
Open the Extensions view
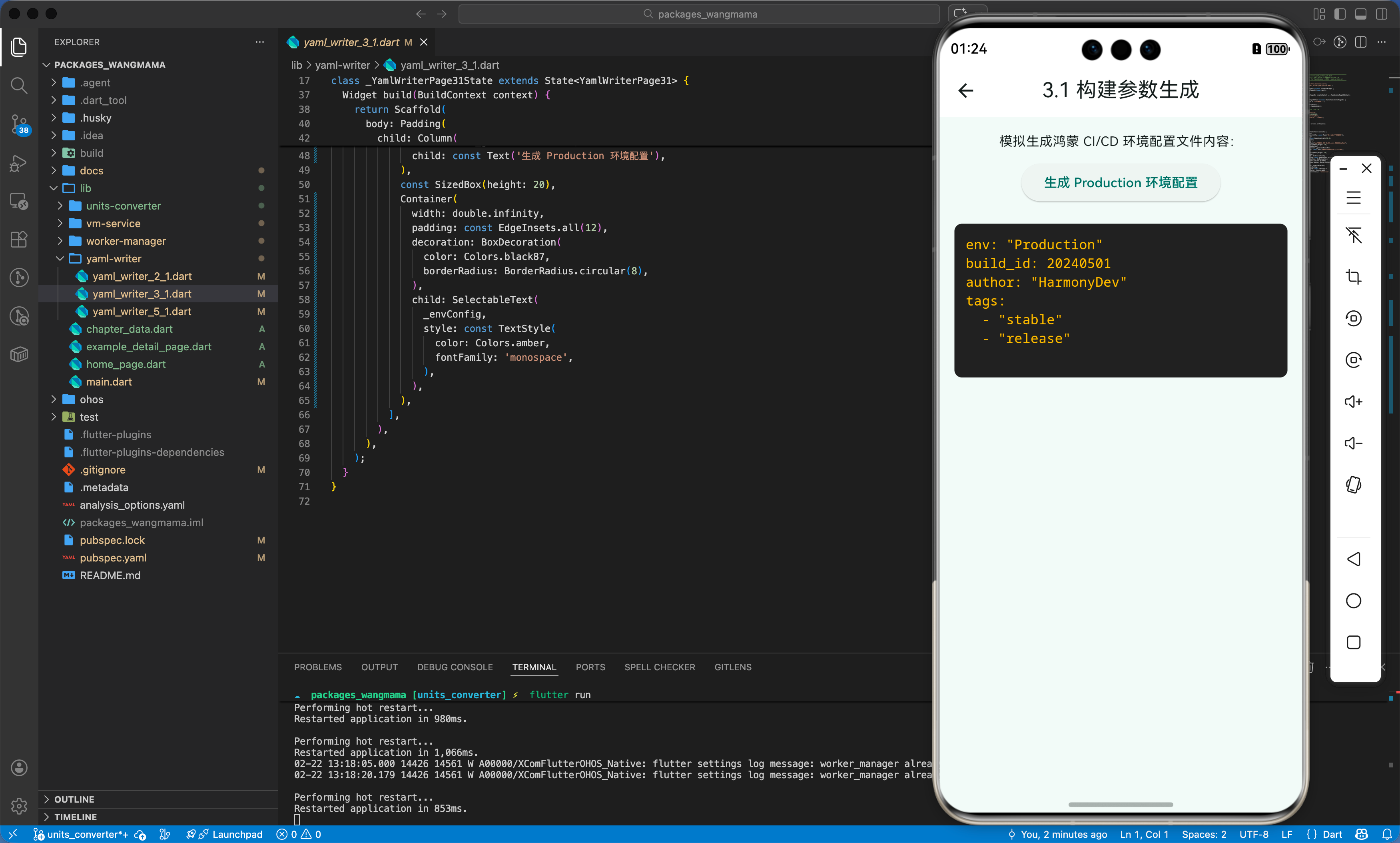19,239
